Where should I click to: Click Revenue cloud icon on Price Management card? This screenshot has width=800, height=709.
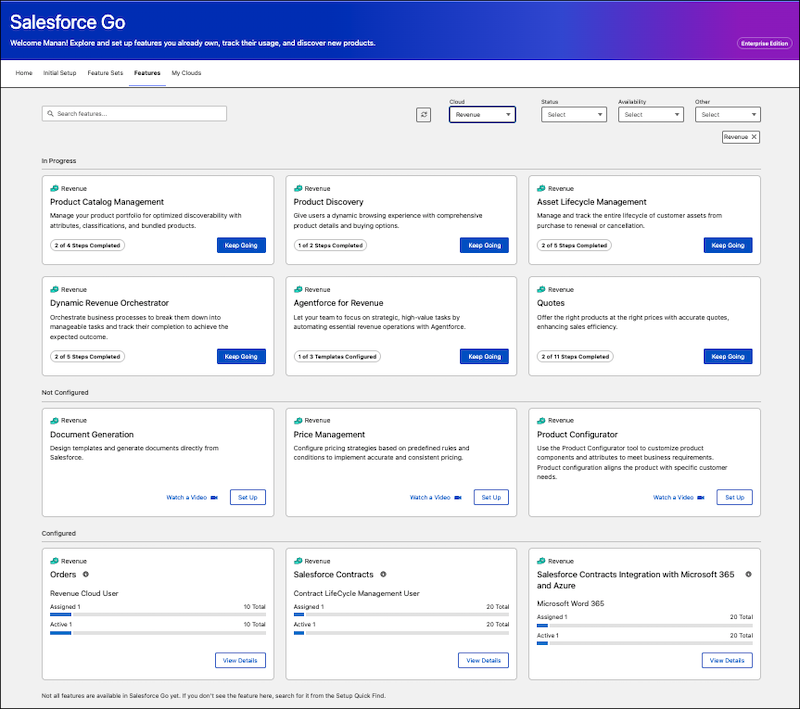pyautogui.click(x=298, y=421)
